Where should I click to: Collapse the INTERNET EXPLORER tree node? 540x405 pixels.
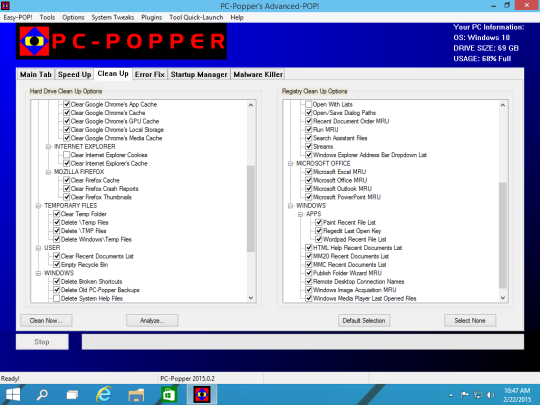[49, 146]
